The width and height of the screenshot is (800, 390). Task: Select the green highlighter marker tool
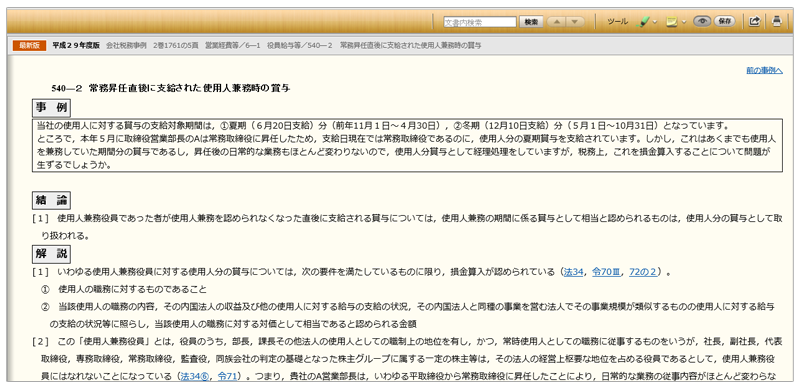[x=644, y=22]
